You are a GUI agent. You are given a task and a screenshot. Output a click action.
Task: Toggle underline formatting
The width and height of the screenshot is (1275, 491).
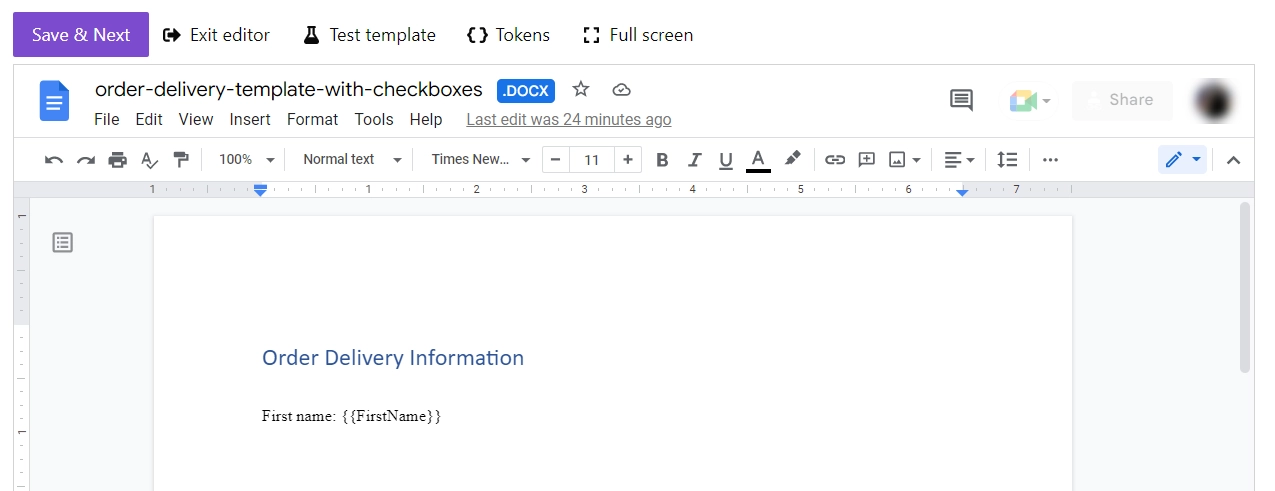[x=726, y=160]
